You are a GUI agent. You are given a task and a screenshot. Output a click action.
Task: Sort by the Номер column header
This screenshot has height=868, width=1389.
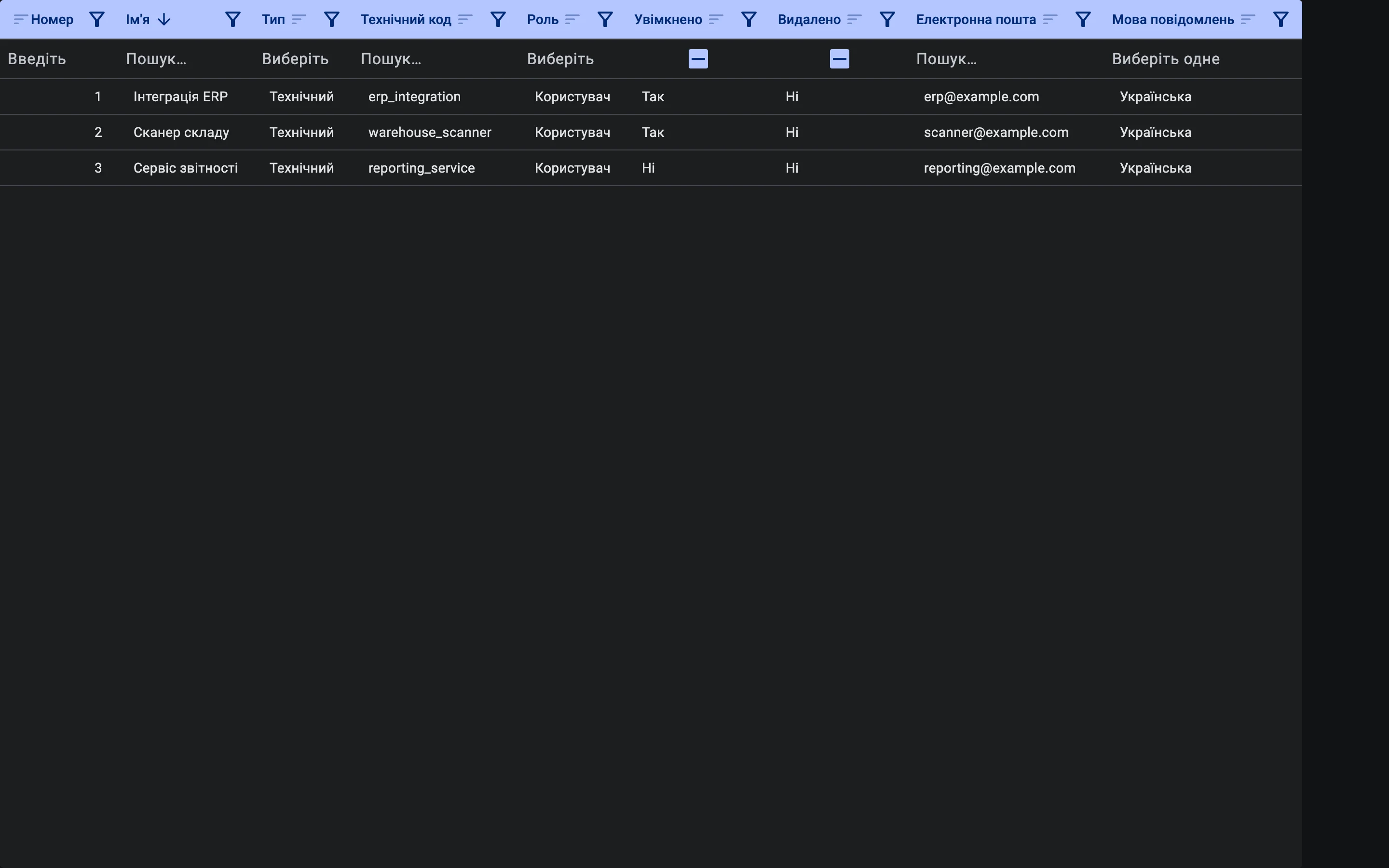point(52,19)
